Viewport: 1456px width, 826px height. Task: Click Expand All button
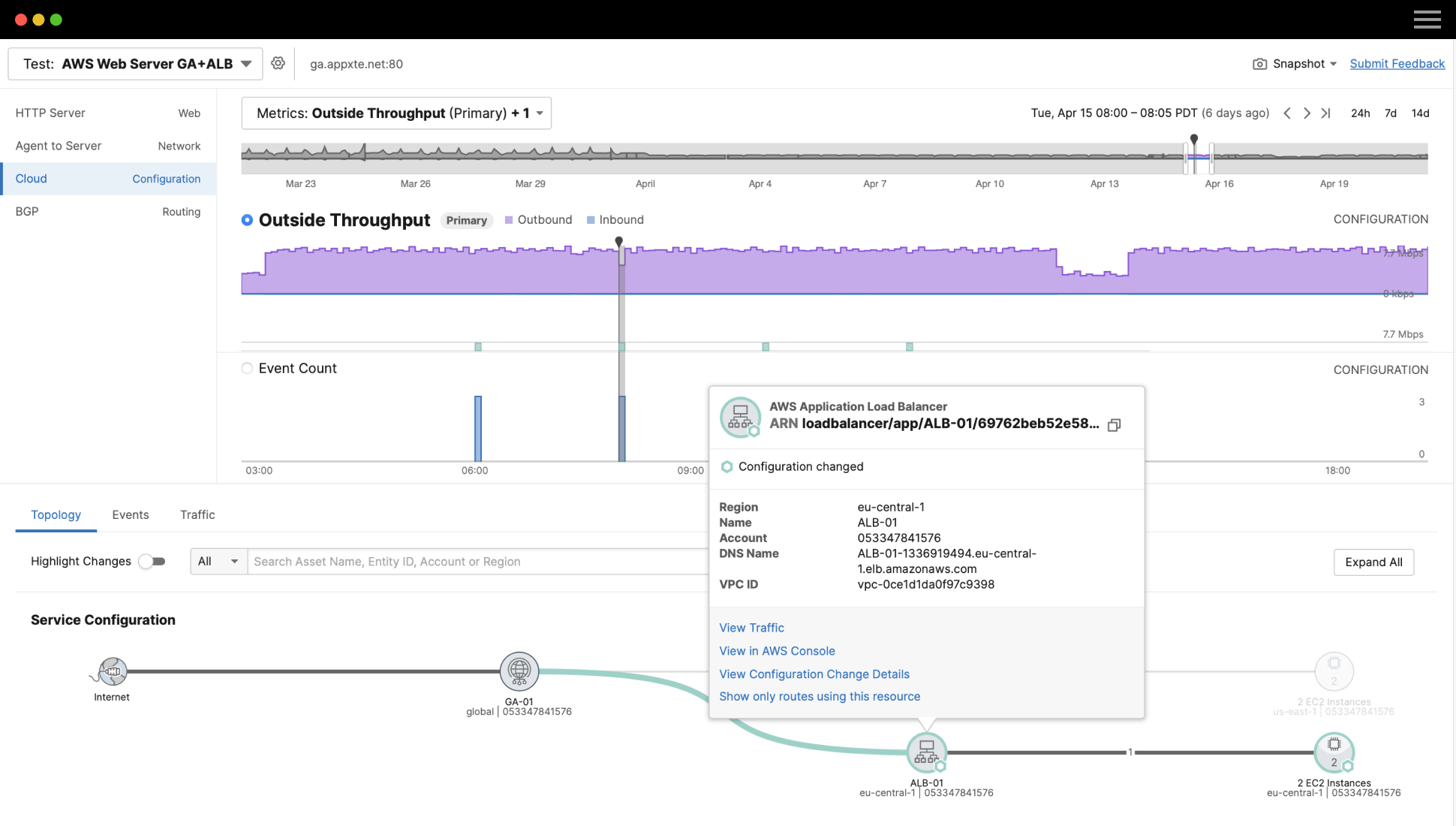click(1373, 562)
